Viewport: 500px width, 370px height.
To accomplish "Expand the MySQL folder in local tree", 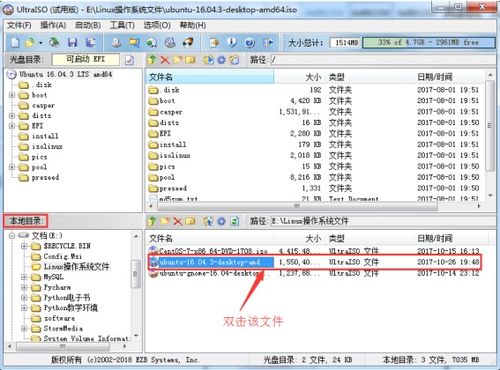I will (x=24, y=277).
